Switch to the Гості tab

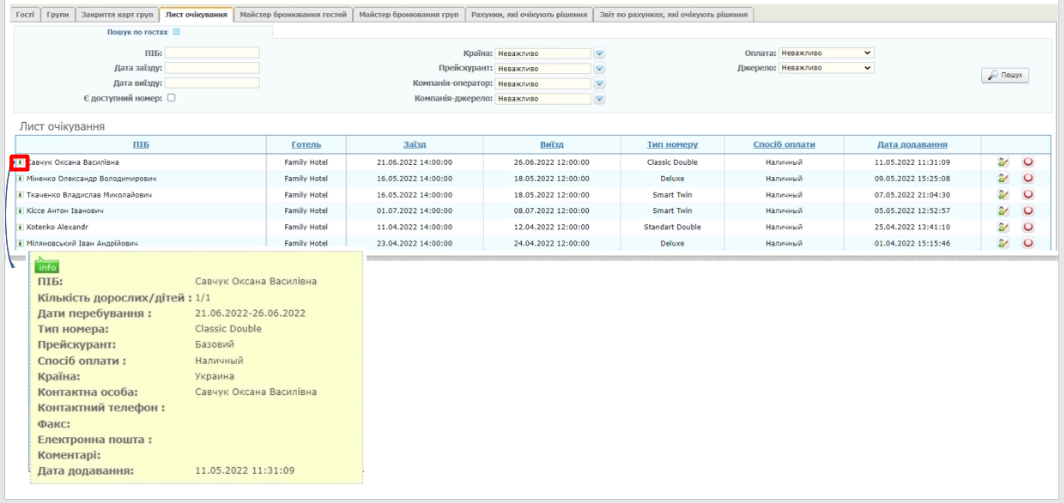(x=25, y=14)
